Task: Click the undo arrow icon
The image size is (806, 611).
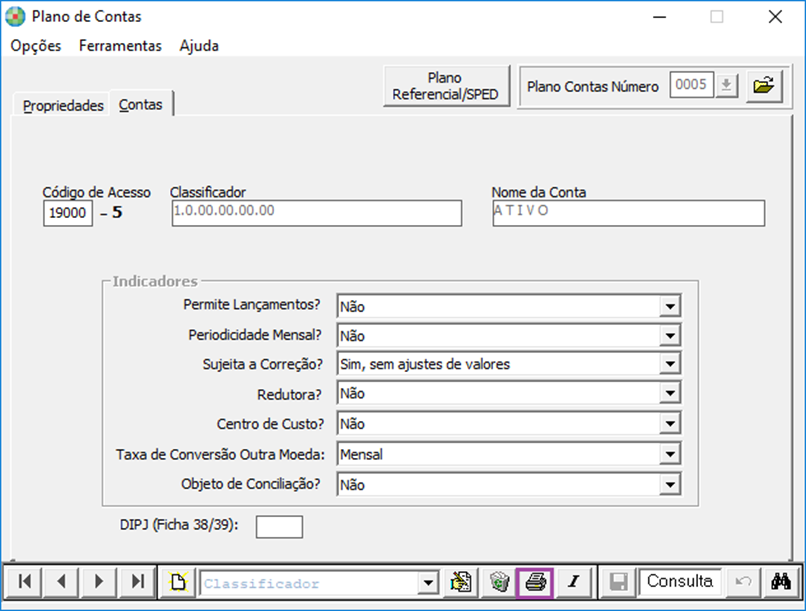Action: 743,582
